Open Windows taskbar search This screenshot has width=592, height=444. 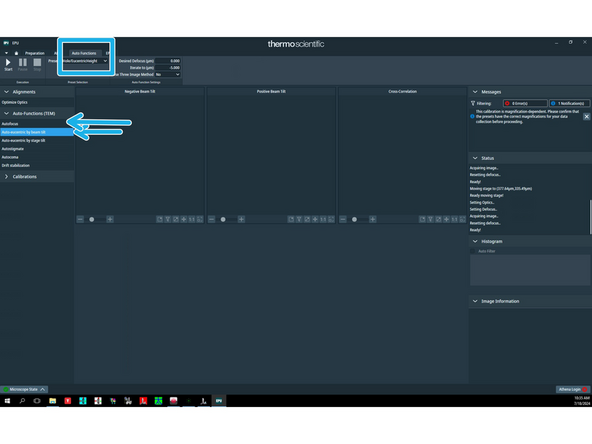coord(22,401)
